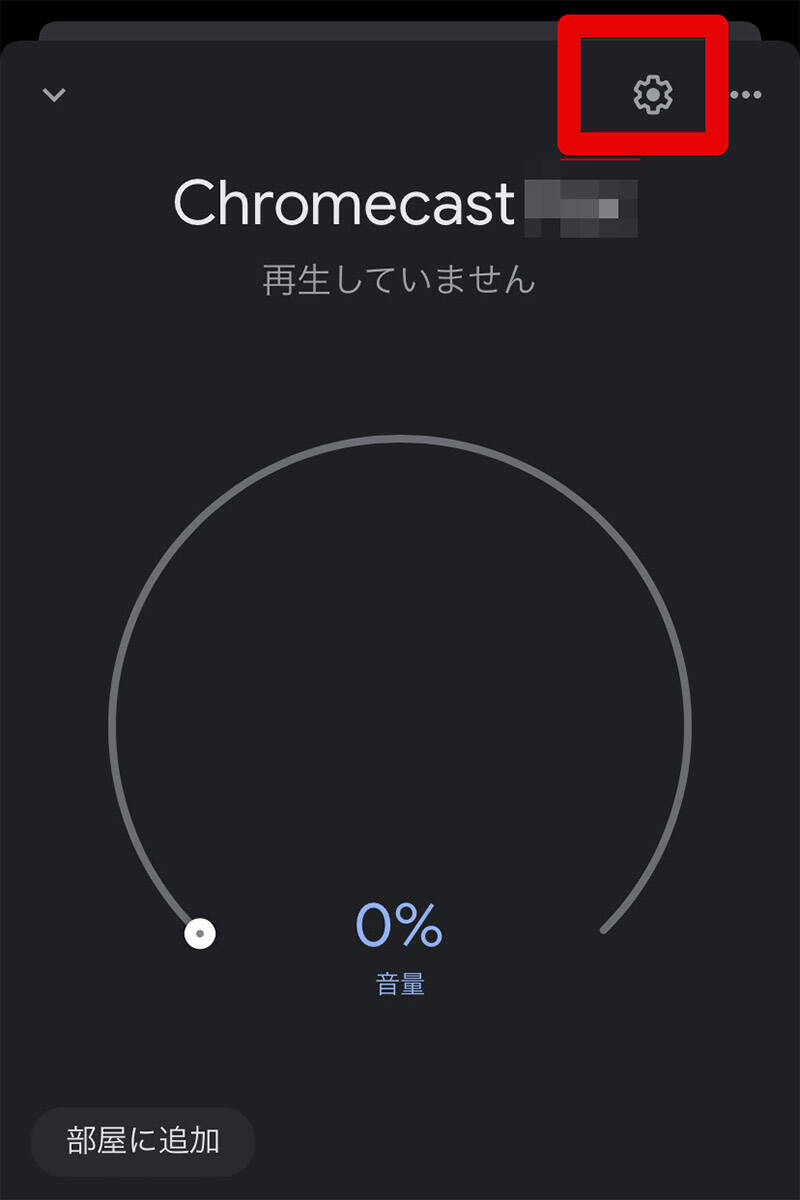Click the upper-left curve of volume arc
800x1200 pixels.
pyautogui.click(x=195, y=520)
